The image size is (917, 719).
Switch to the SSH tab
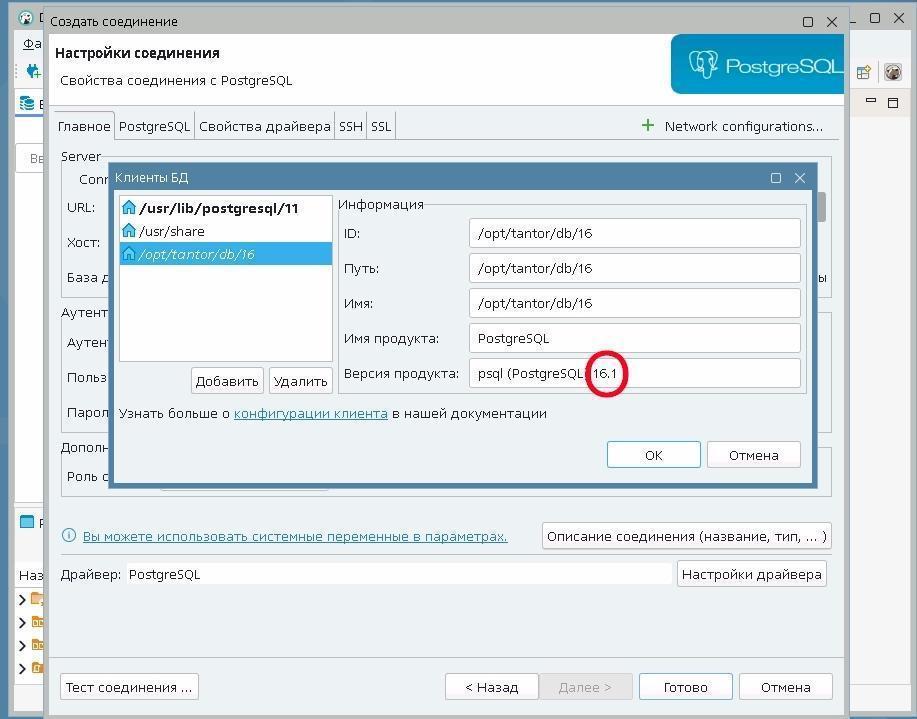tap(350, 126)
